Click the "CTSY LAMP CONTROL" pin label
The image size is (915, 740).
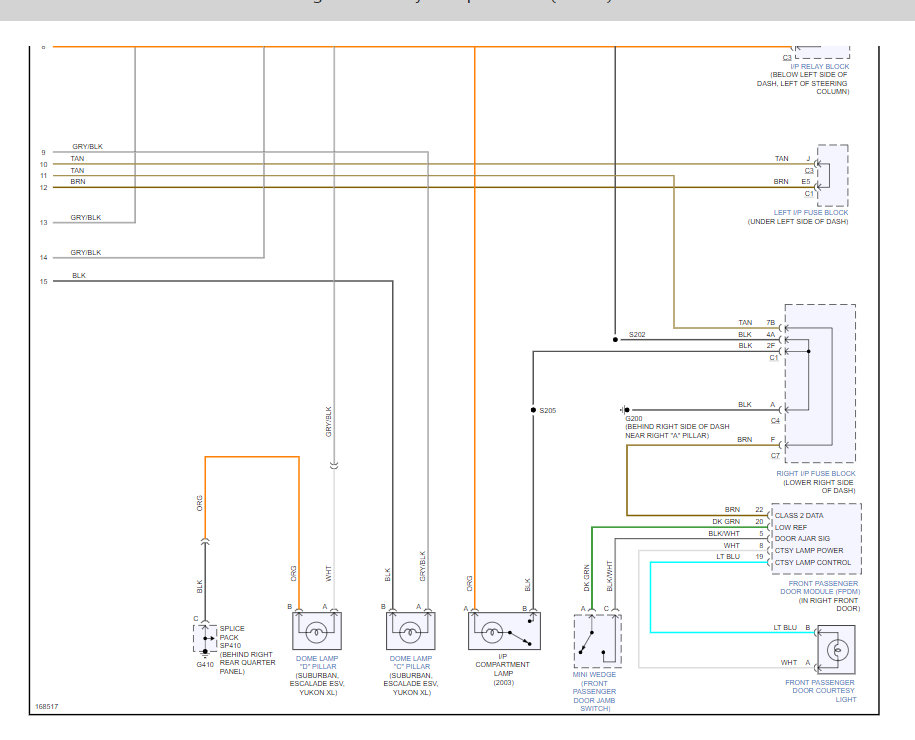coord(812,562)
